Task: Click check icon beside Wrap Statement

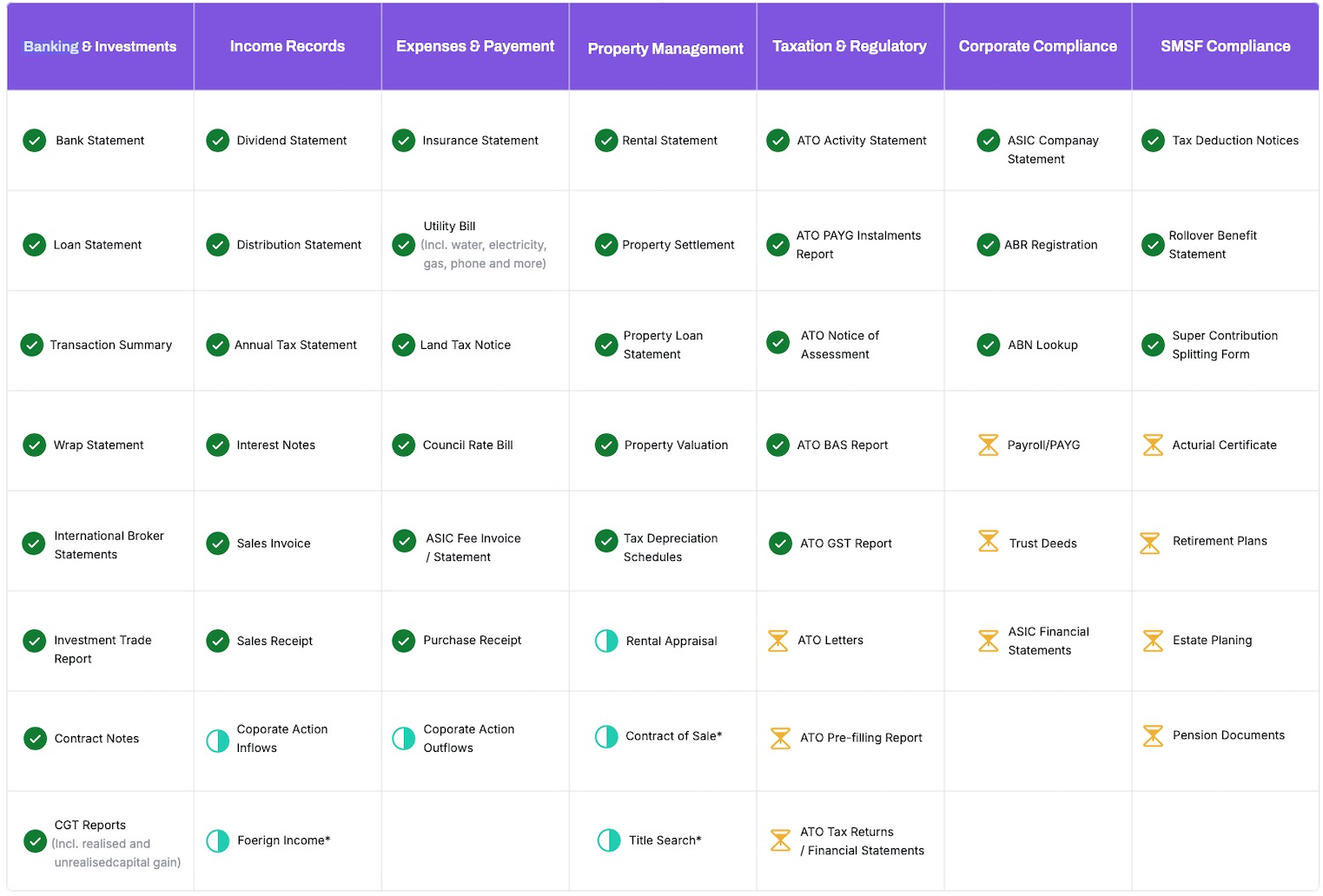Action: [x=34, y=445]
